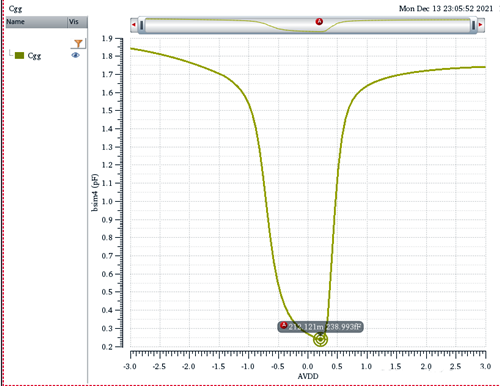
Task: Toggle Cgg trace visibility eye icon
Action: point(75,55)
